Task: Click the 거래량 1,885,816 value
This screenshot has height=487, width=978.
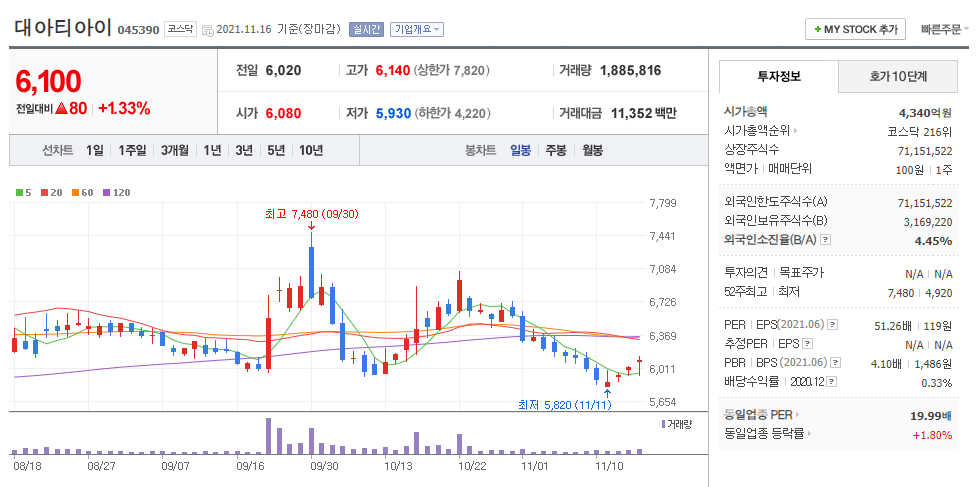Action: coord(630,70)
